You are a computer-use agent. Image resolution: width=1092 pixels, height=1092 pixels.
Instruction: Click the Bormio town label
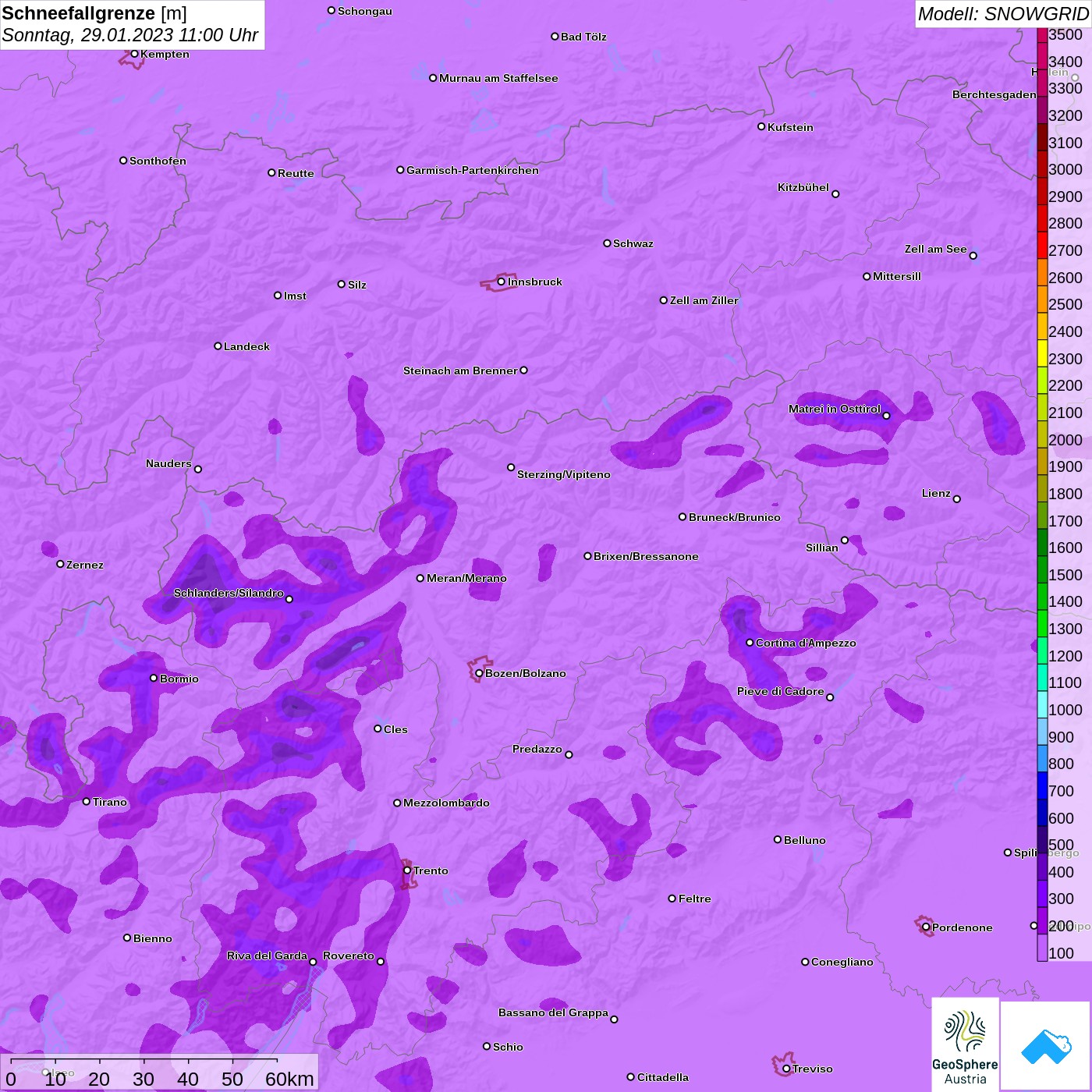[179, 679]
